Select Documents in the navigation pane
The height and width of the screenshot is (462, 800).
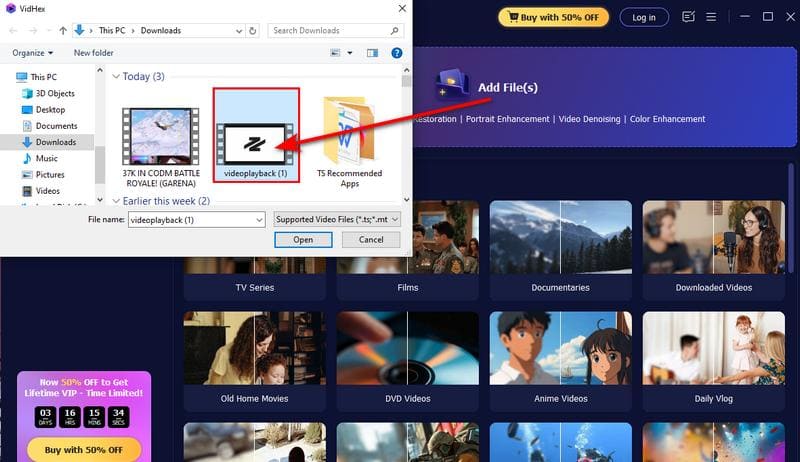[x=56, y=126]
